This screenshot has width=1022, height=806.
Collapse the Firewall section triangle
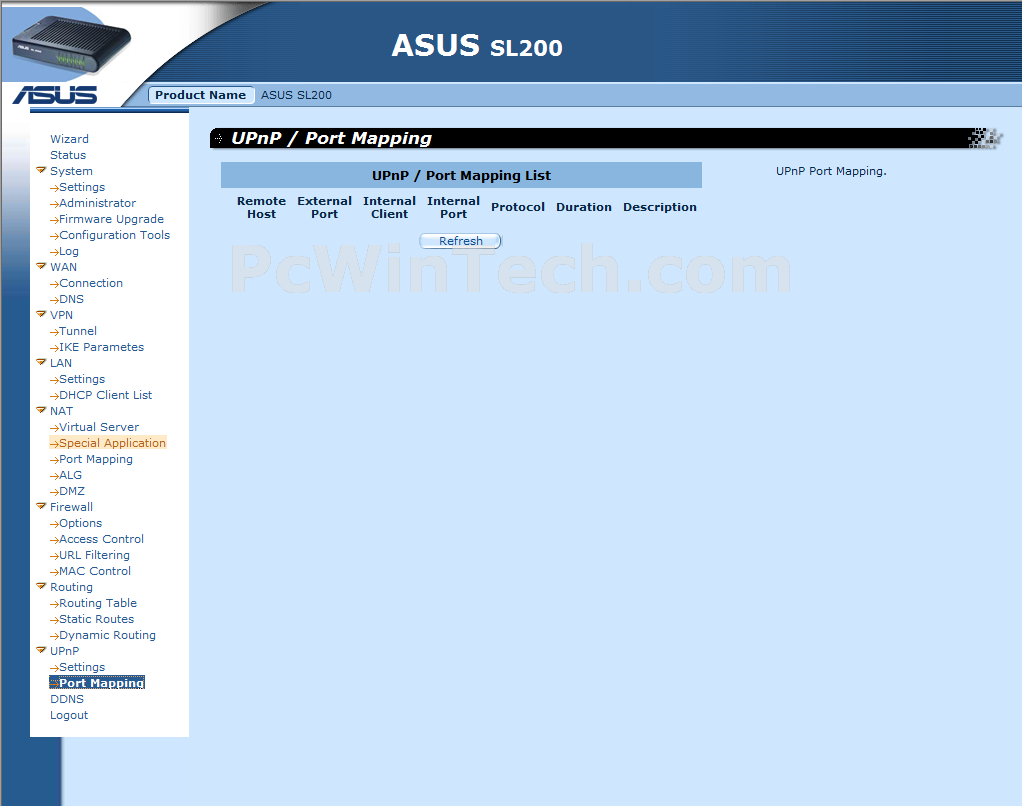tap(41, 506)
